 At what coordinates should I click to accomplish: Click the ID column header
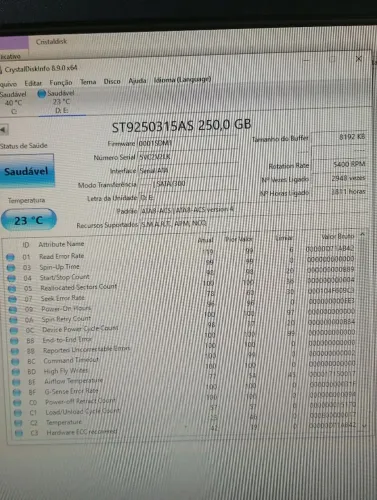tap(26, 245)
